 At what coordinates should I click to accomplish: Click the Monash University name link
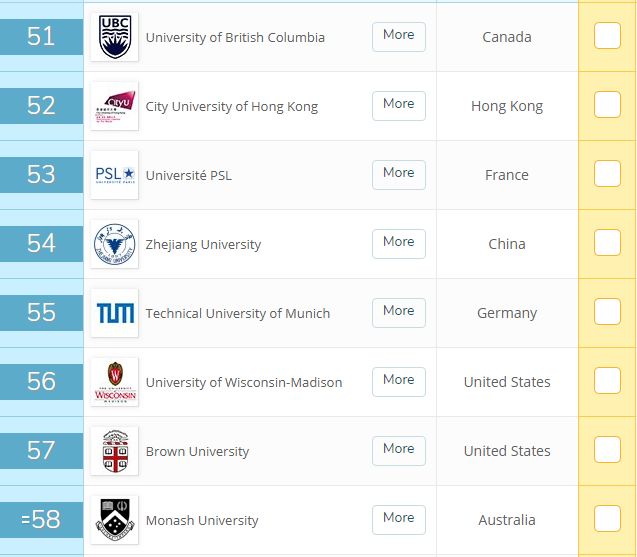pyautogui.click(x=202, y=520)
